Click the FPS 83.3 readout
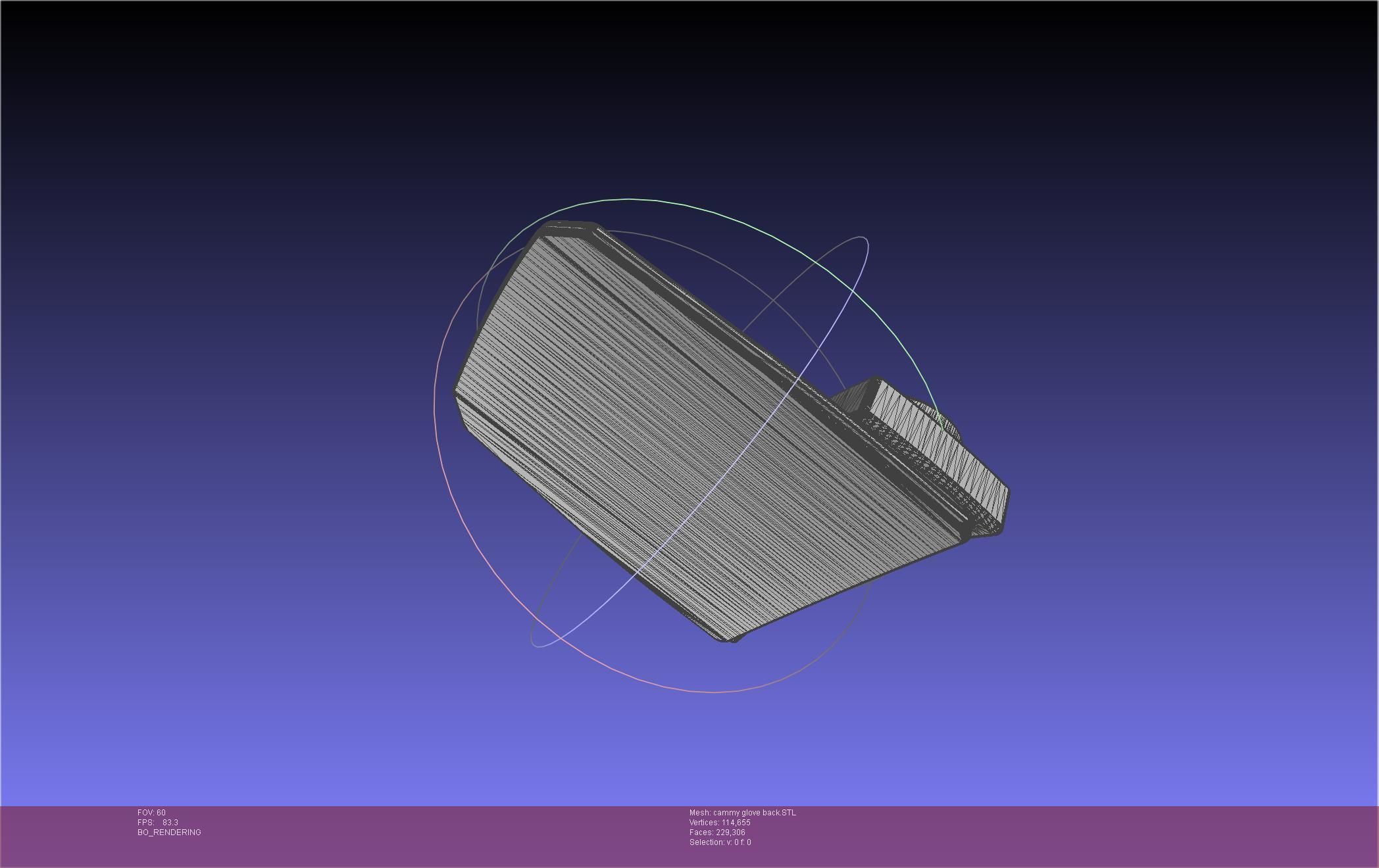Image resolution: width=1379 pixels, height=868 pixels. (158, 823)
